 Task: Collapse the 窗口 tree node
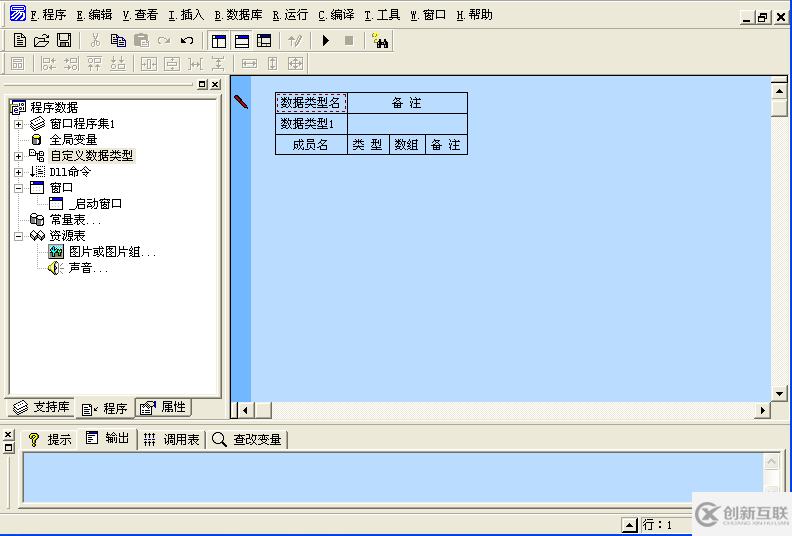coord(18,188)
